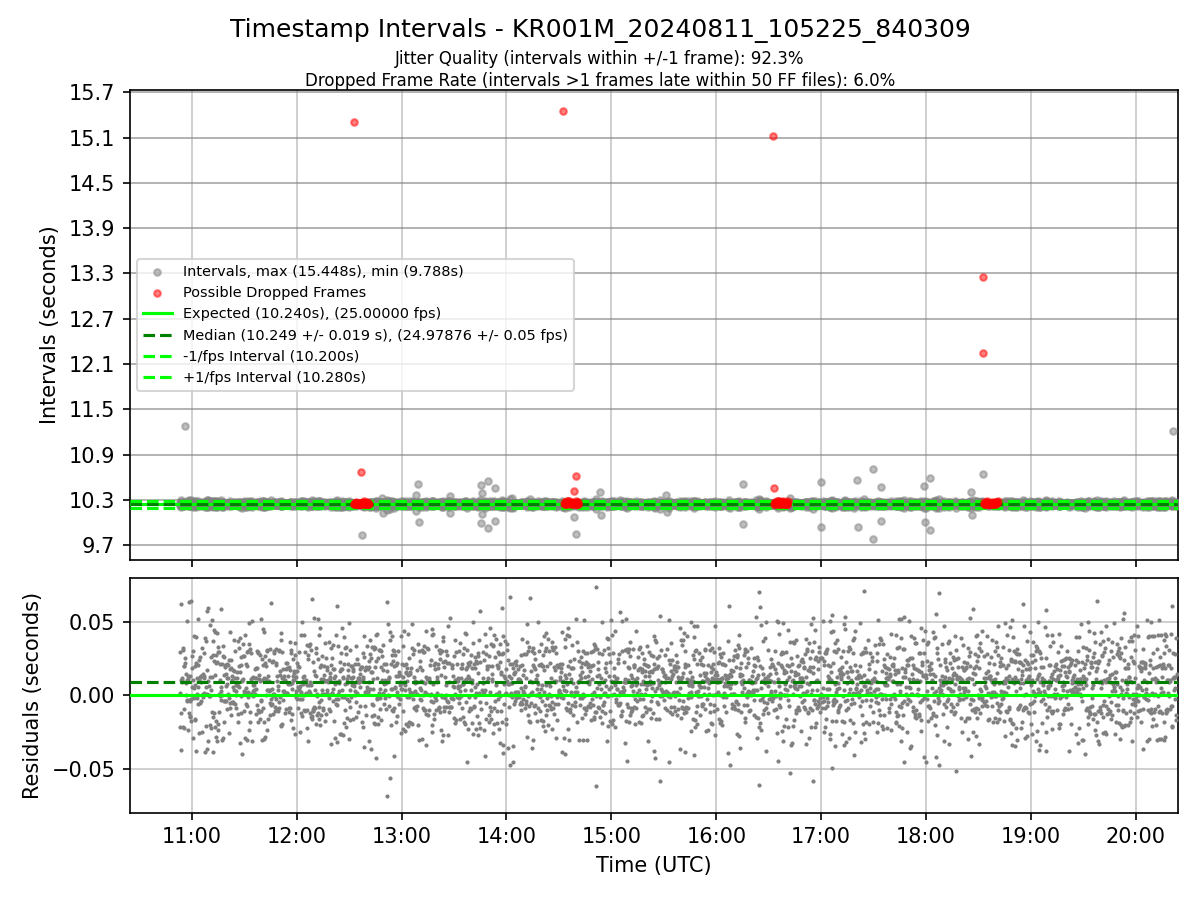Click the x-axis tick label '18:00'
1200x900 pixels.
pyautogui.click(x=926, y=836)
